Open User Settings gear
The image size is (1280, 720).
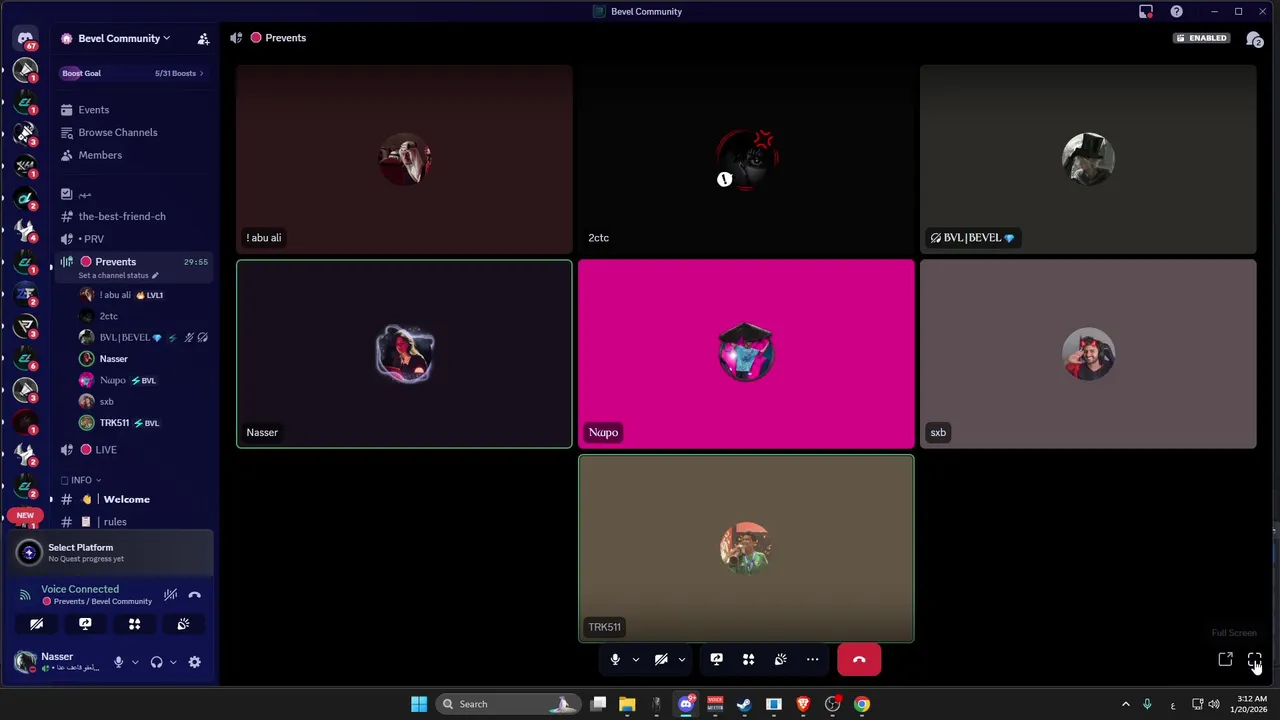pyautogui.click(x=194, y=662)
